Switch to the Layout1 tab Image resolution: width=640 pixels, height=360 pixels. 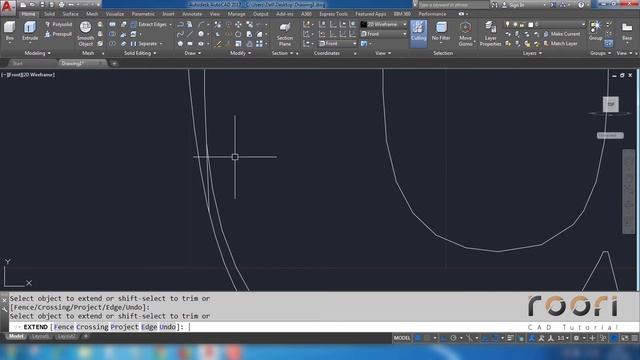40,336
